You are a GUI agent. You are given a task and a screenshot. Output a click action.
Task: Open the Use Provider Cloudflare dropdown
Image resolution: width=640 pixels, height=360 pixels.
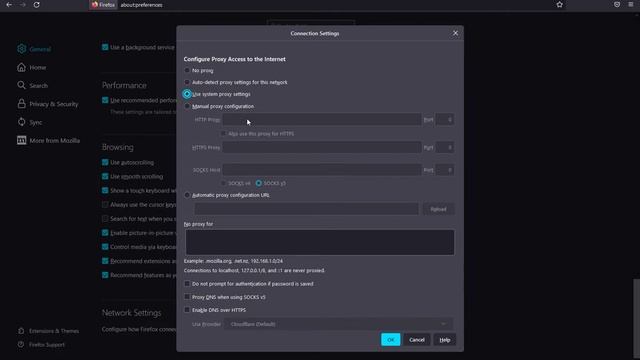[x=338, y=324]
